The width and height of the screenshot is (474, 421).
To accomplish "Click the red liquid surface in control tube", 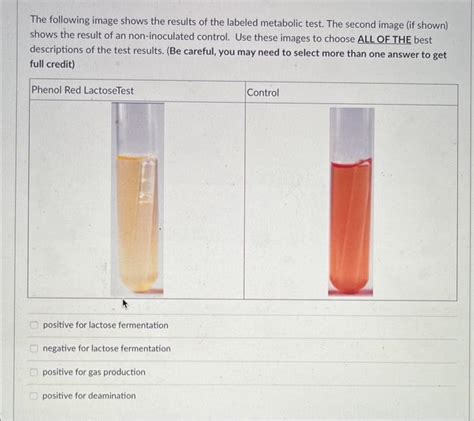I will pos(351,163).
